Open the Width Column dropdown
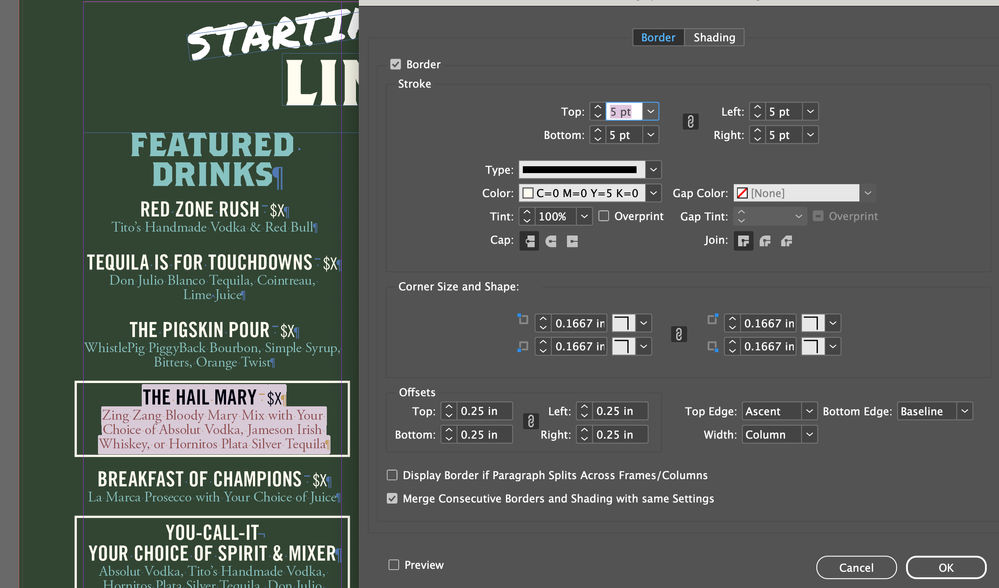The width and height of the screenshot is (999, 588). click(x=809, y=435)
